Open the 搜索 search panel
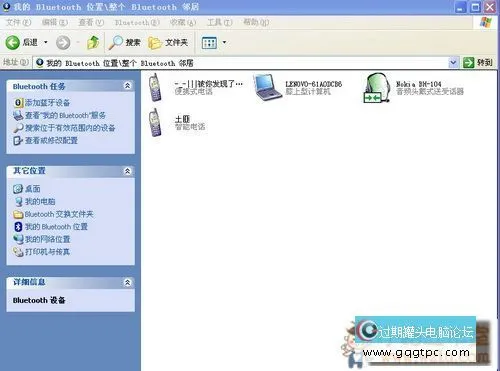The height and width of the screenshot is (371, 500). (x=125, y=42)
